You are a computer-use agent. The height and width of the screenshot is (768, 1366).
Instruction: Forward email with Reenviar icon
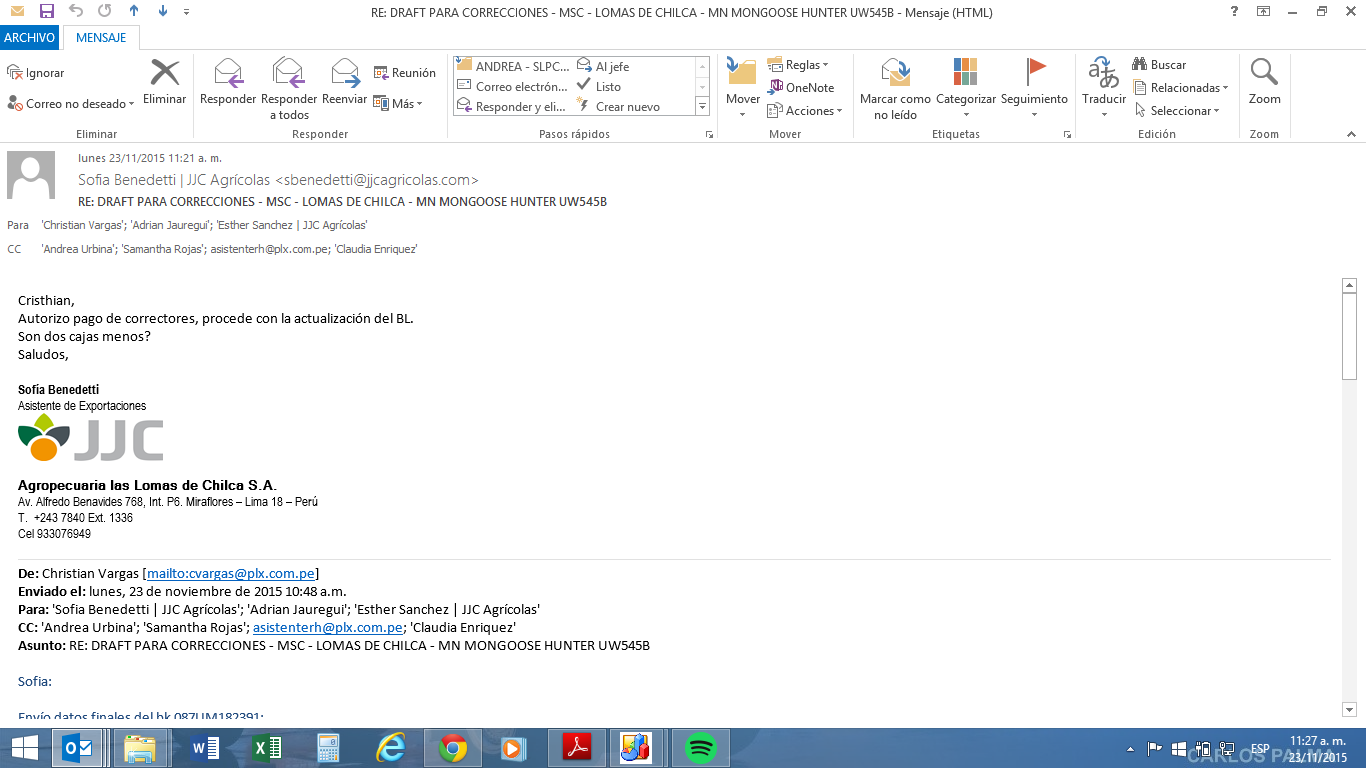click(345, 75)
